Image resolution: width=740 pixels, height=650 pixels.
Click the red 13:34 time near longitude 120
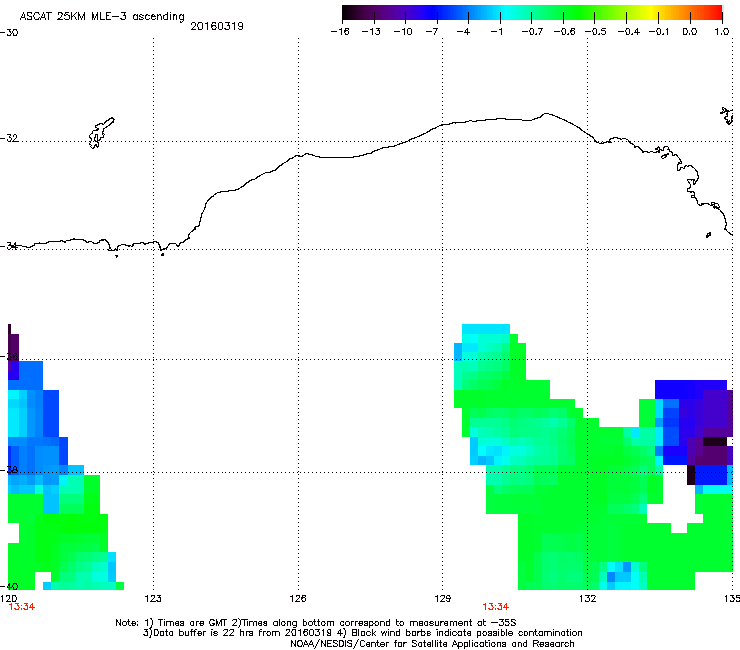coord(22,607)
